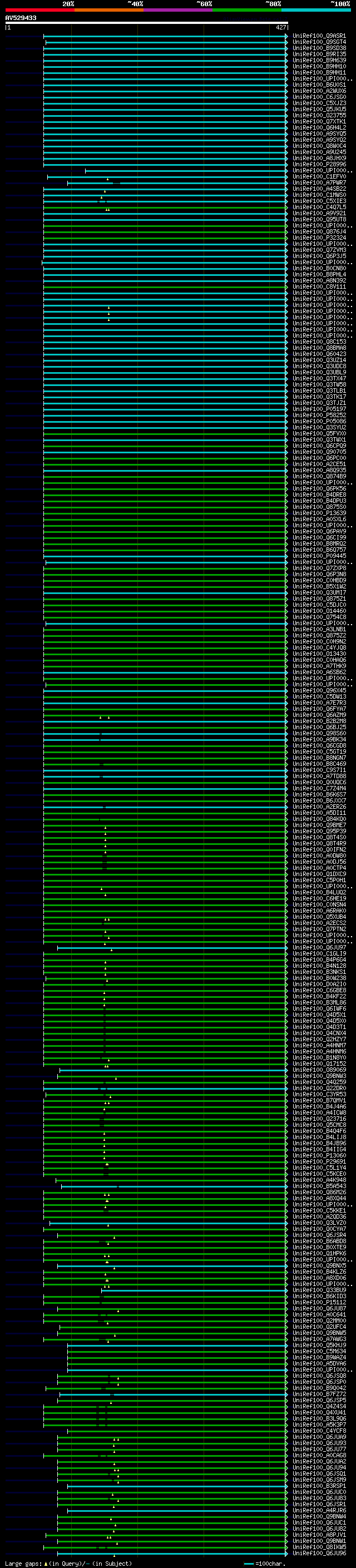This screenshot has height=1568, width=356.
Task: Click the orange ~40% identity legend bar
Action: click(x=109, y=10)
